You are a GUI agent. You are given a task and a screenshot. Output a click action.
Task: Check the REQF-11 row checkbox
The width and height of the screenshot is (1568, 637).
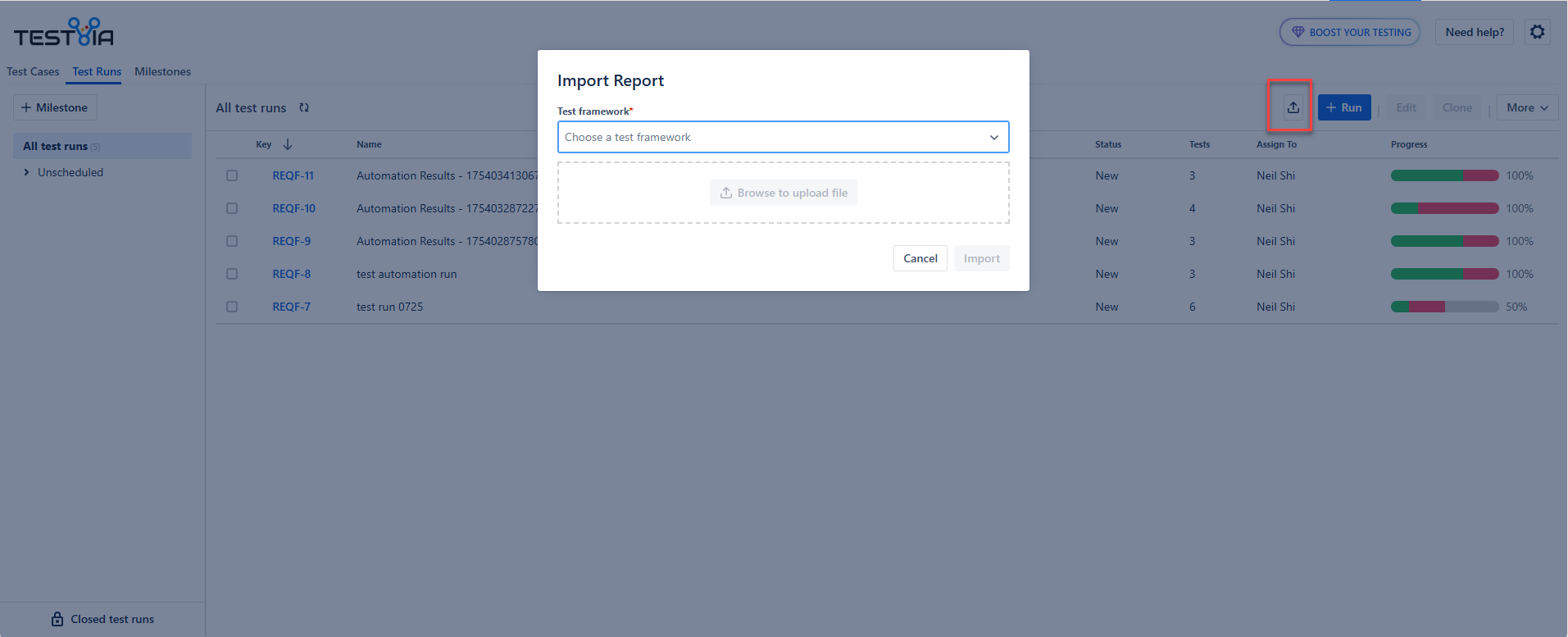(232, 175)
